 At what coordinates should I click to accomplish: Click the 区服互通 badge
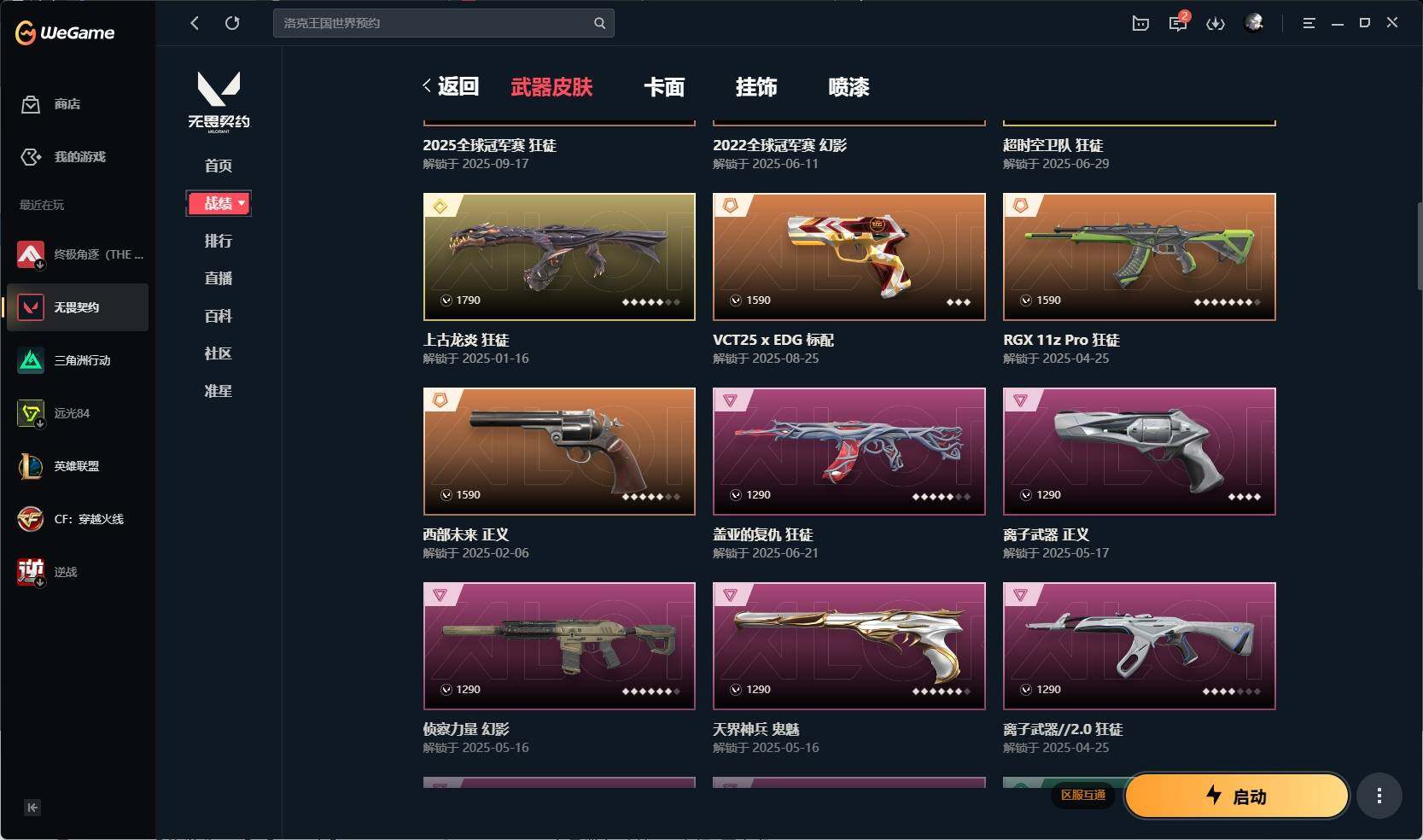(x=1083, y=795)
